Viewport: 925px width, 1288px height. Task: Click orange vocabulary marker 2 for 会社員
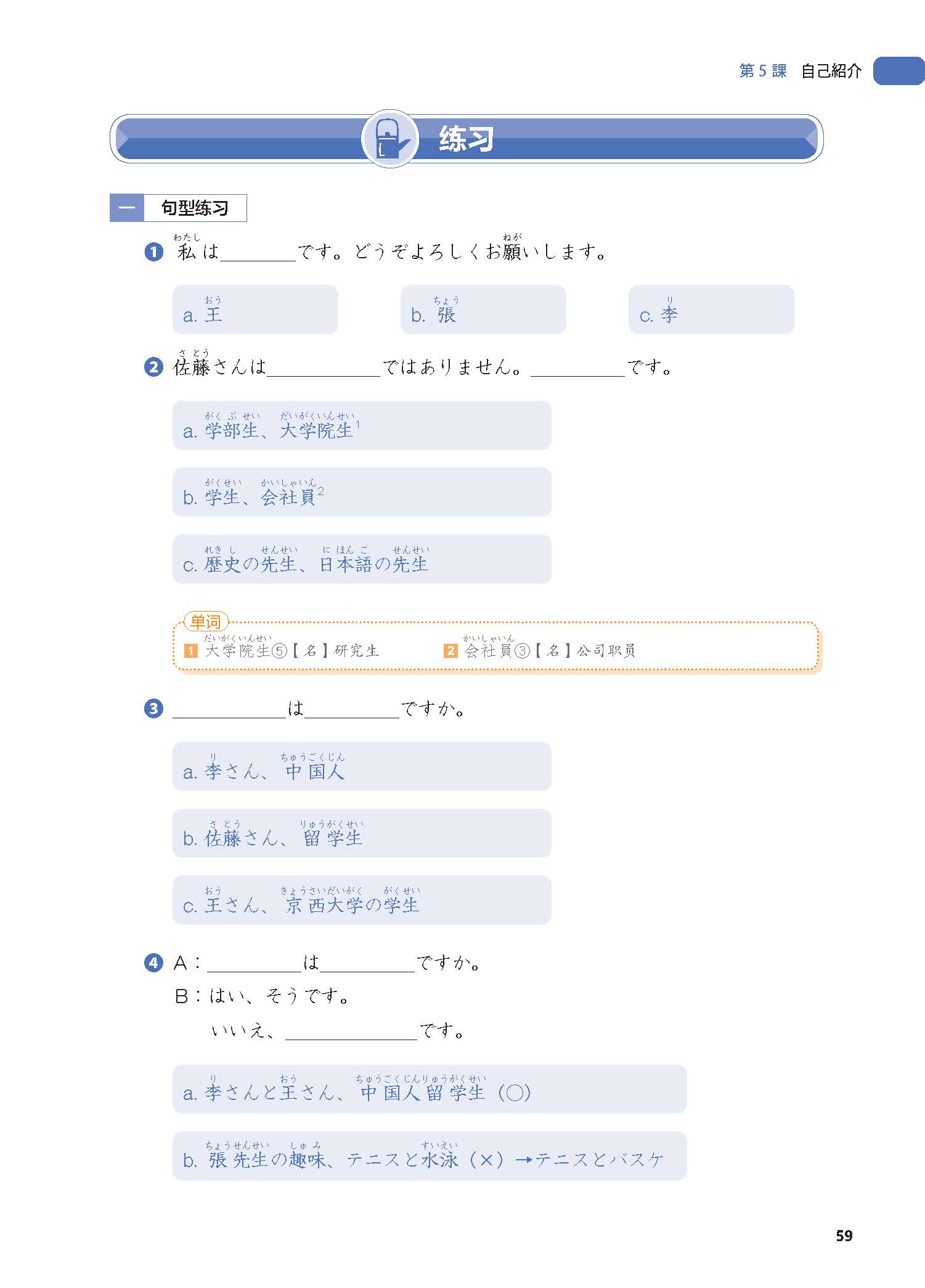[450, 650]
